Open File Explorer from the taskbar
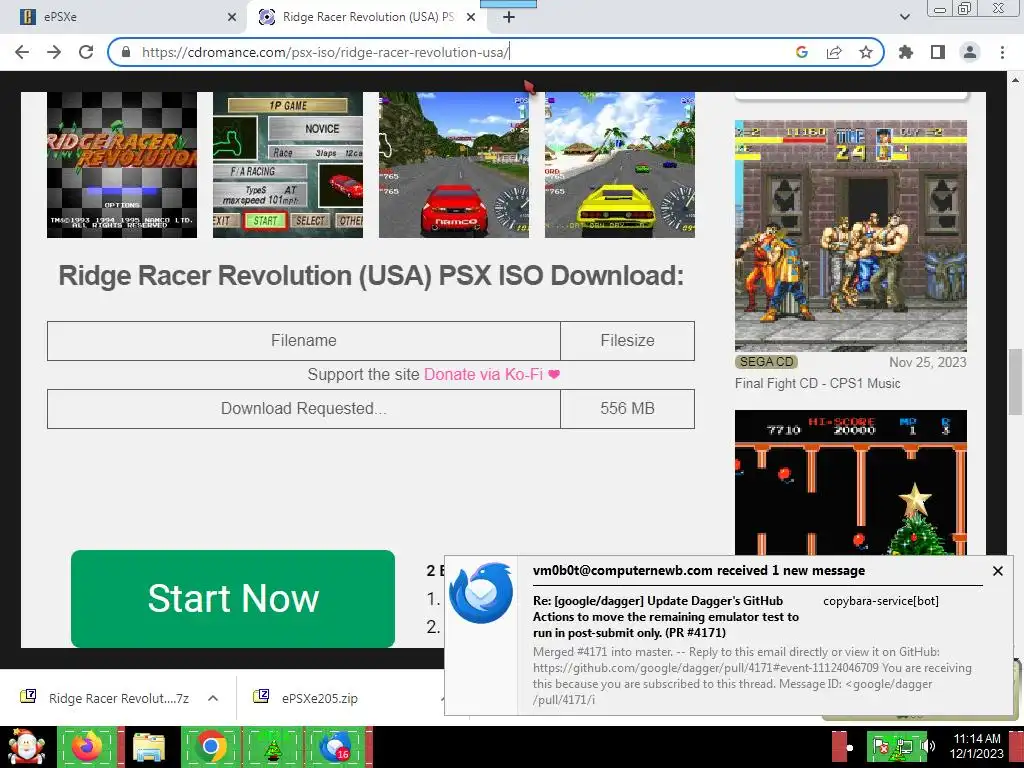 [x=148, y=747]
